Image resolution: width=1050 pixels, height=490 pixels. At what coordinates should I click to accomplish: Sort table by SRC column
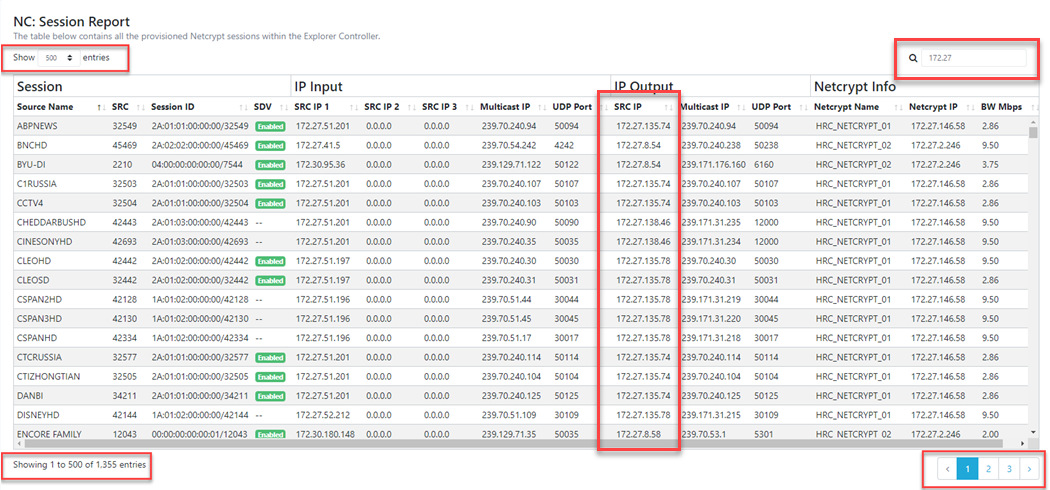127,107
